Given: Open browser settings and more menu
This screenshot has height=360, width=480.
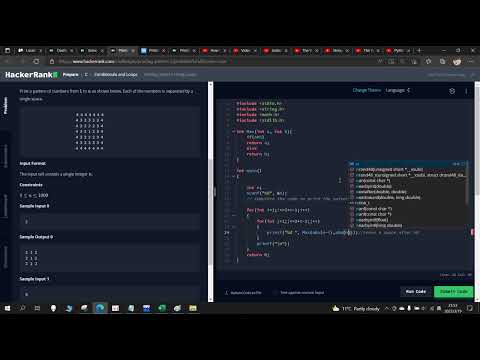Looking at the screenshot, I should tap(471, 61).
